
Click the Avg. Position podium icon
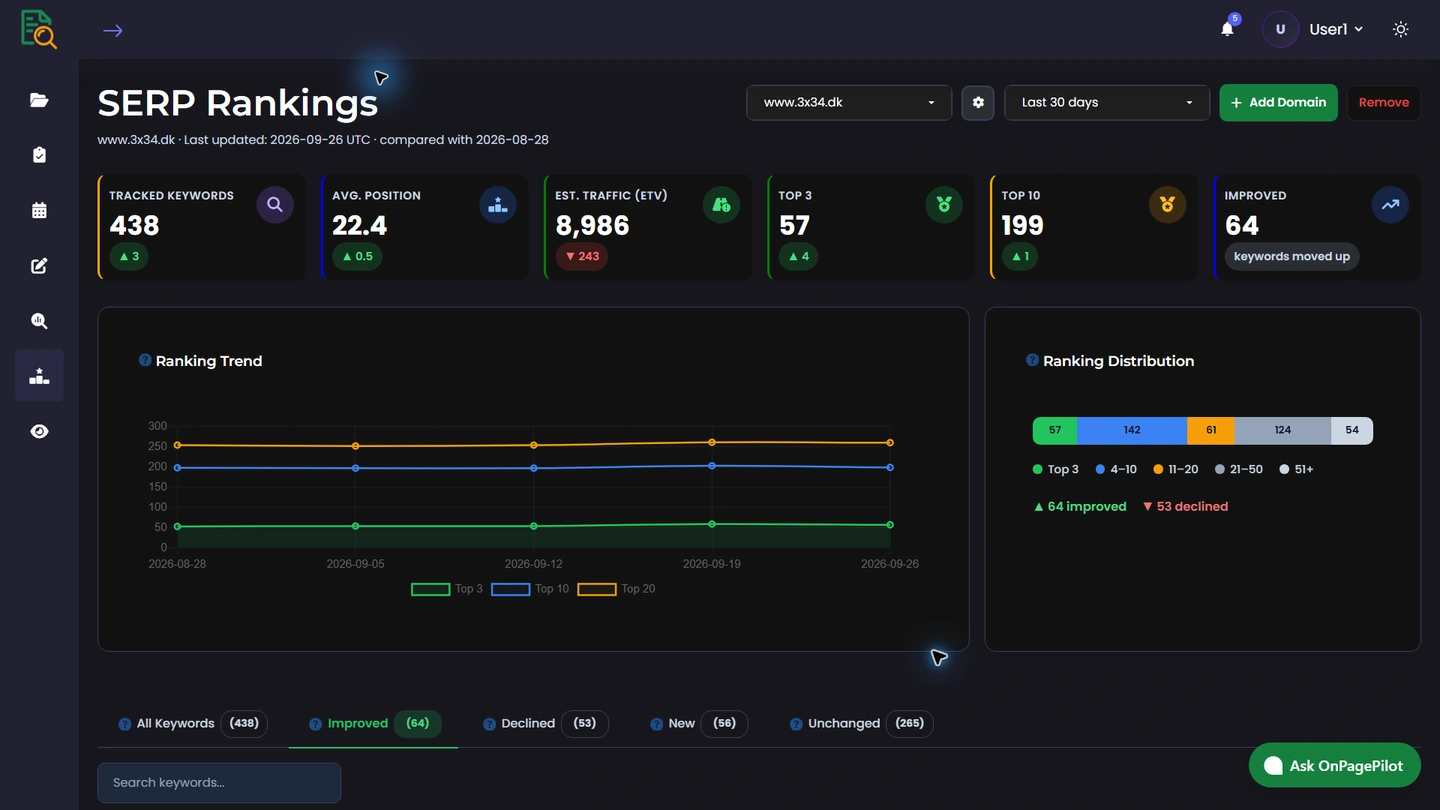point(498,205)
